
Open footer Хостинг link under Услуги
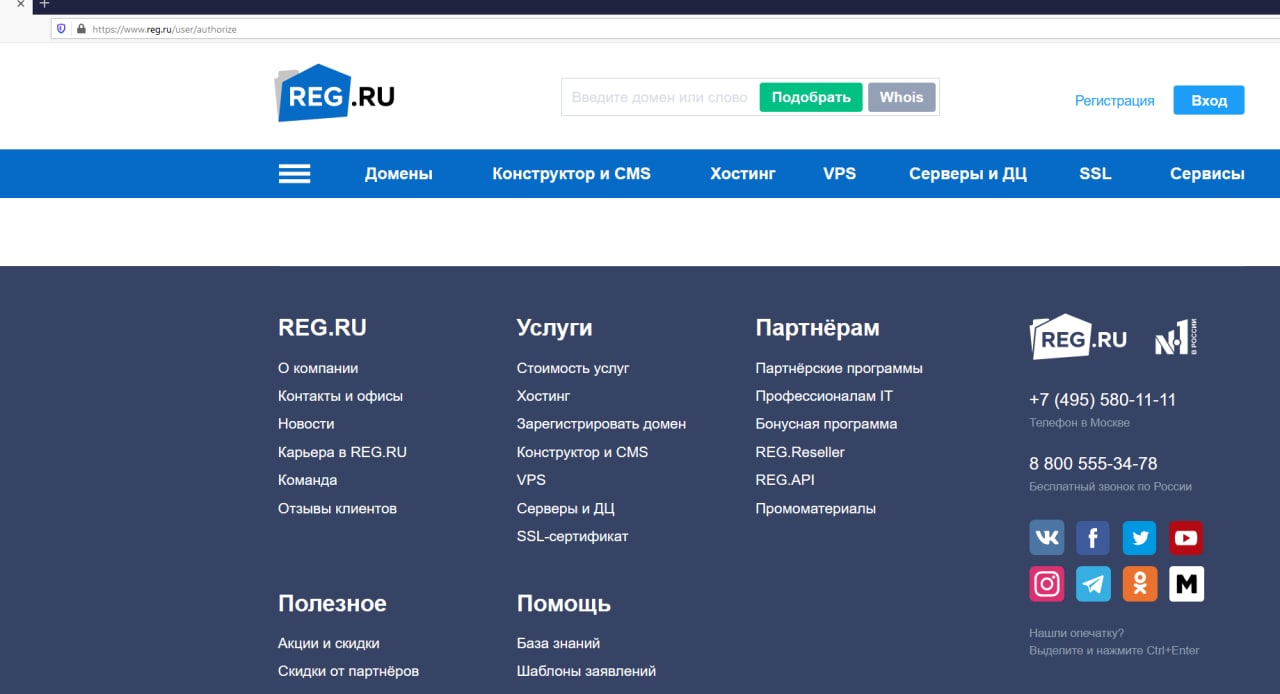543,396
